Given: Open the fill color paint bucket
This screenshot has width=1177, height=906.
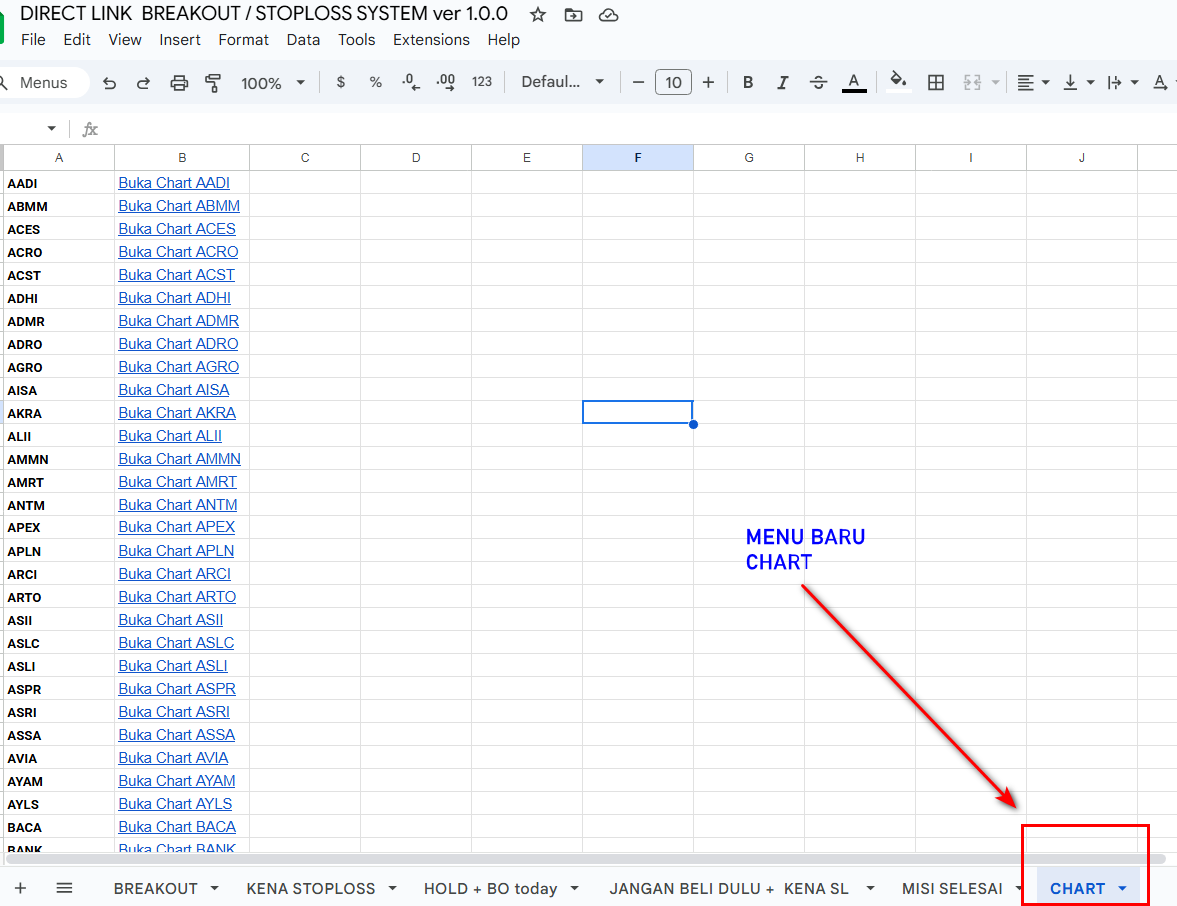Looking at the screenshot, I should (x=898, y=82).
